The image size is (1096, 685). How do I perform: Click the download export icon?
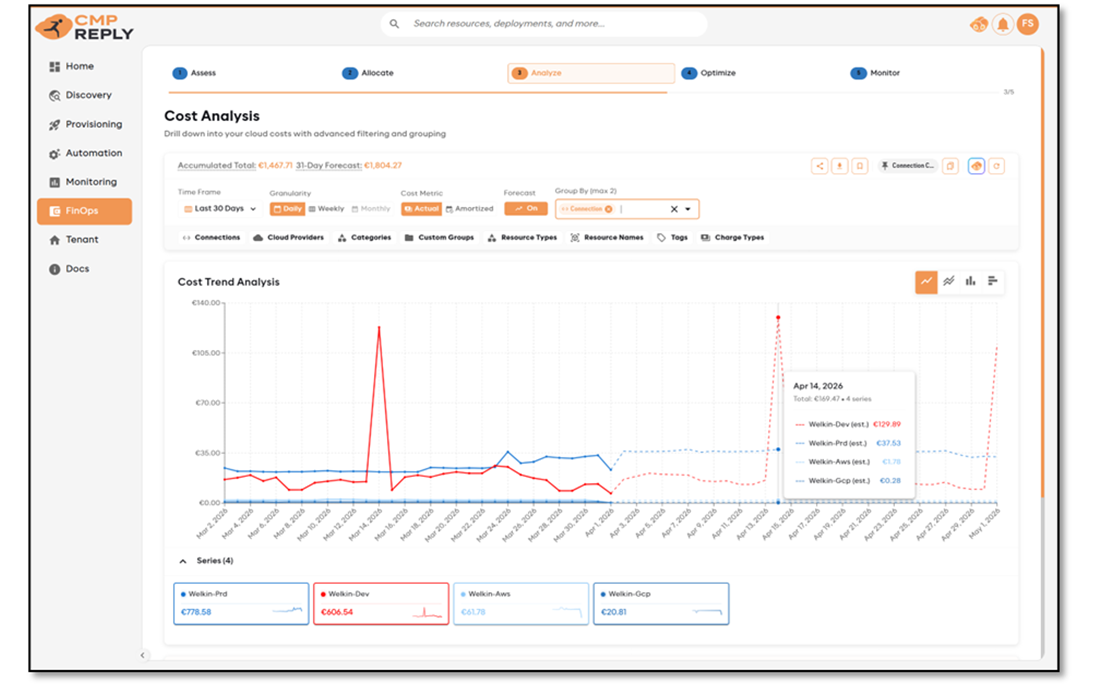pyautogui.click(x=840, y=166)
